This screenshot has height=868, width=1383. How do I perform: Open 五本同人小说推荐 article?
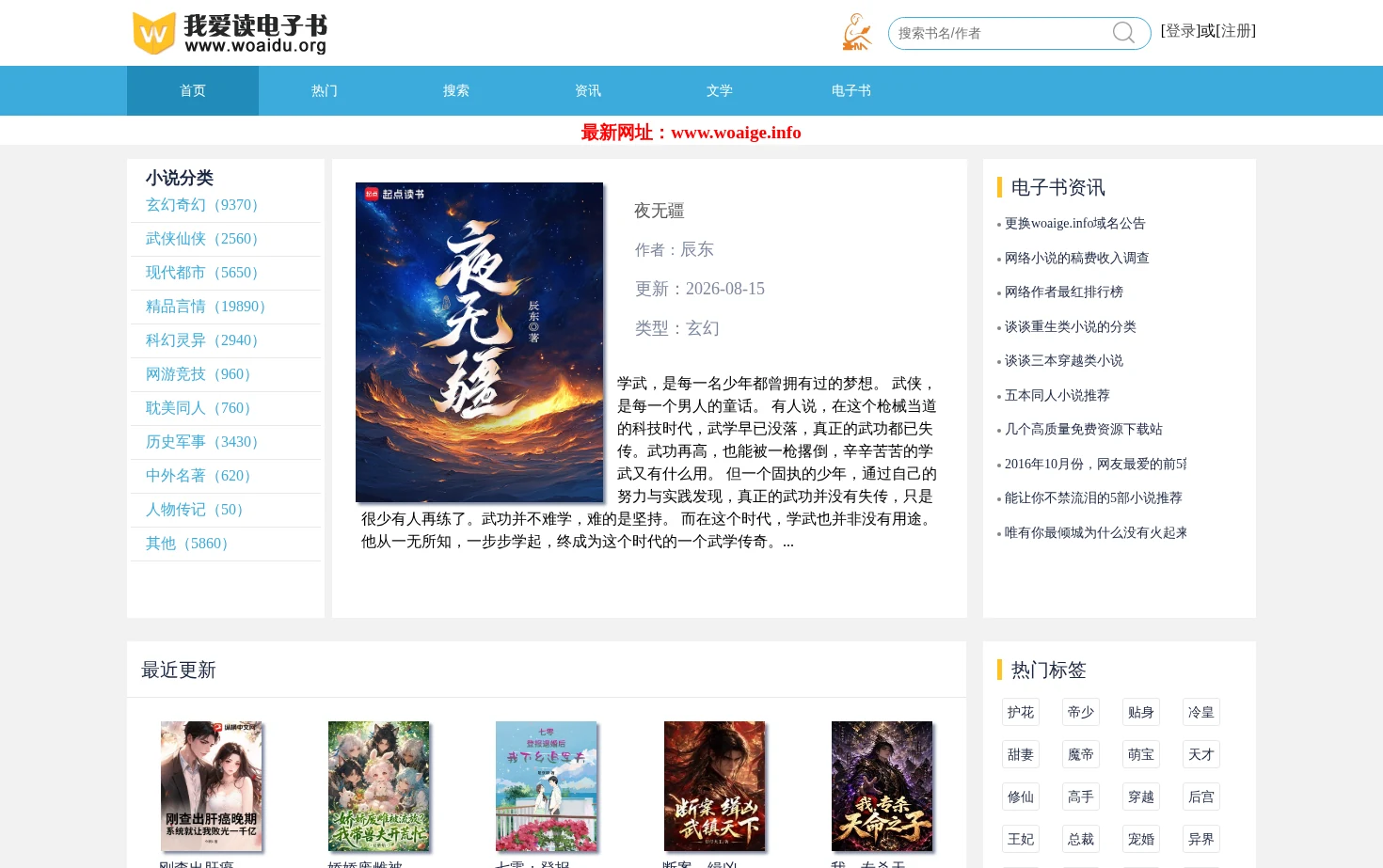1057,395
